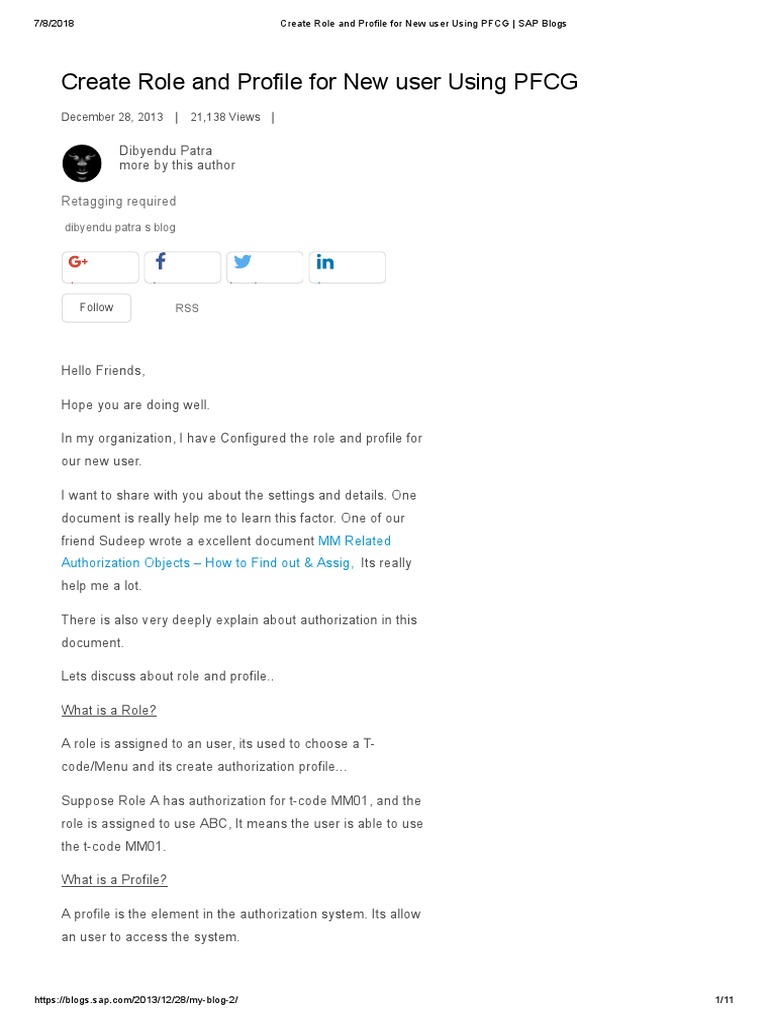This screenshot has width=768, height=1024.
Task: Click the 'Retagging required' label
Action: (119, 201)
